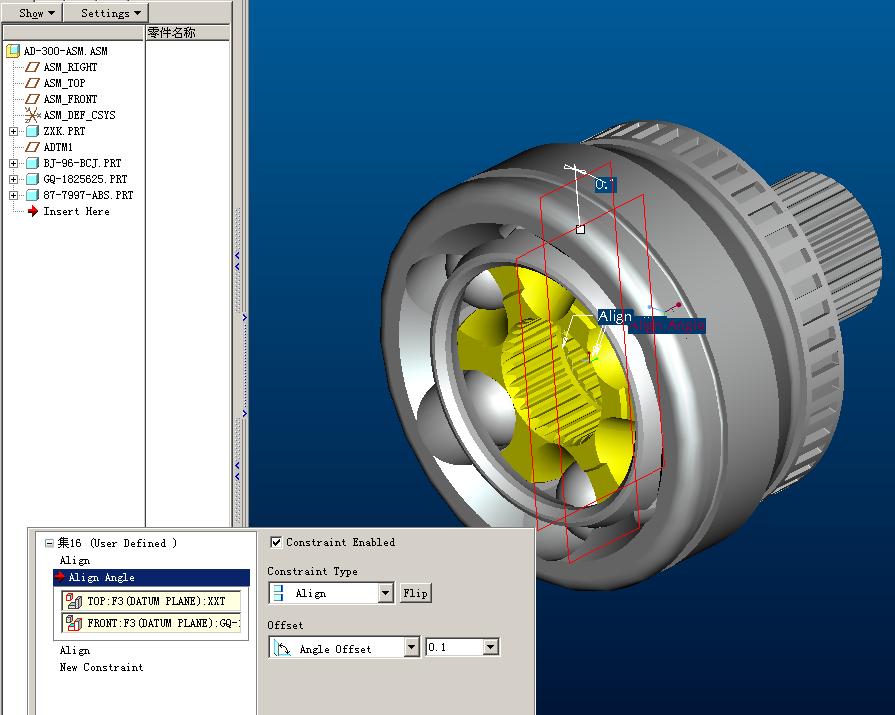Image resolution: width=895 pixels, height=715 pixels.
Task: Click the 87-7997-ABS.PRT part icon
Action: pyautogui.click(x=33, y=195)
